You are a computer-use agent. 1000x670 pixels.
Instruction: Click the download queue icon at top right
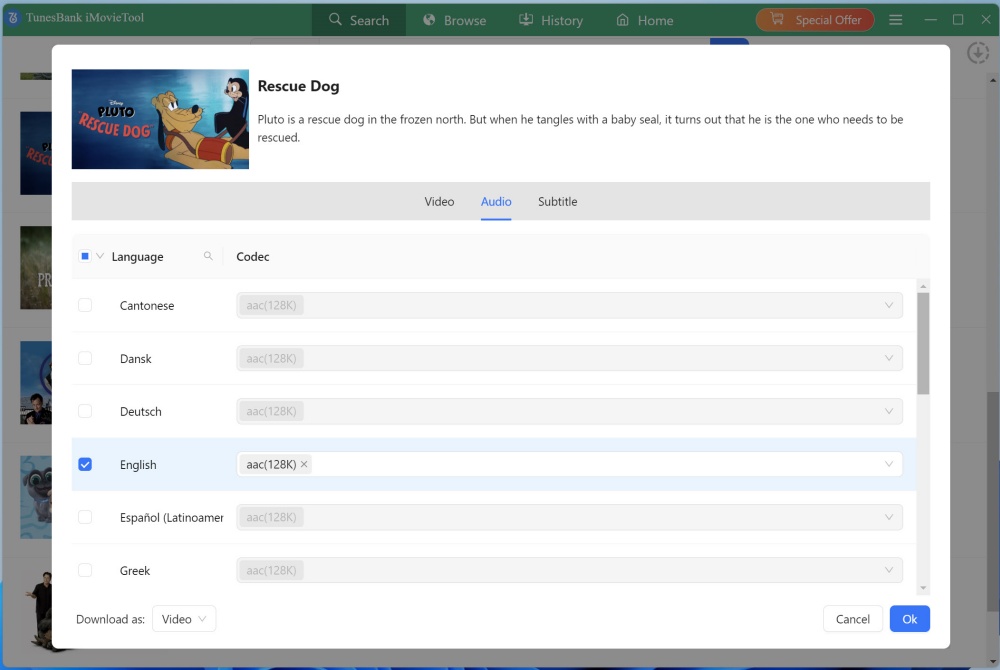point(977,53)
